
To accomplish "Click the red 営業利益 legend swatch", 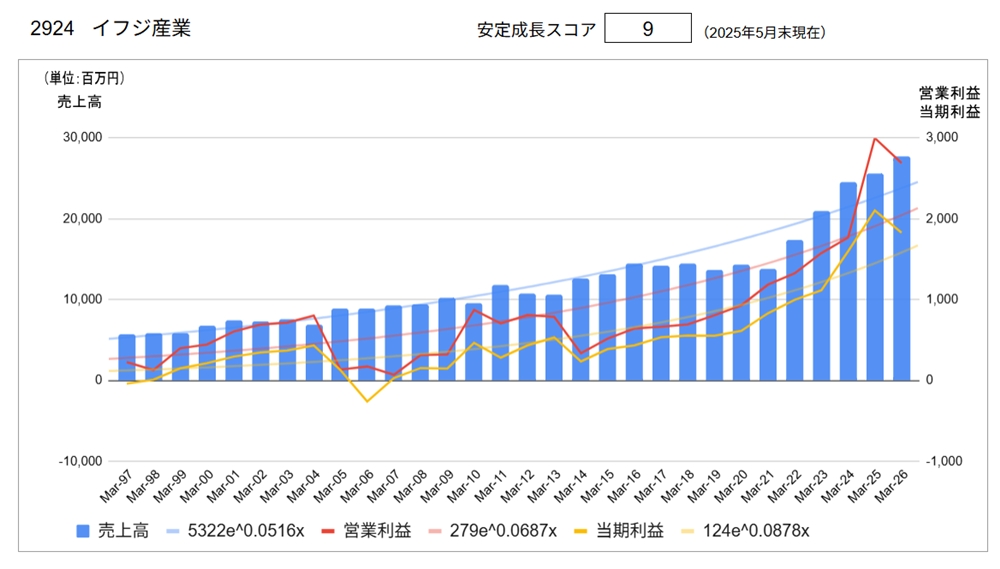I will click(328, 531).
